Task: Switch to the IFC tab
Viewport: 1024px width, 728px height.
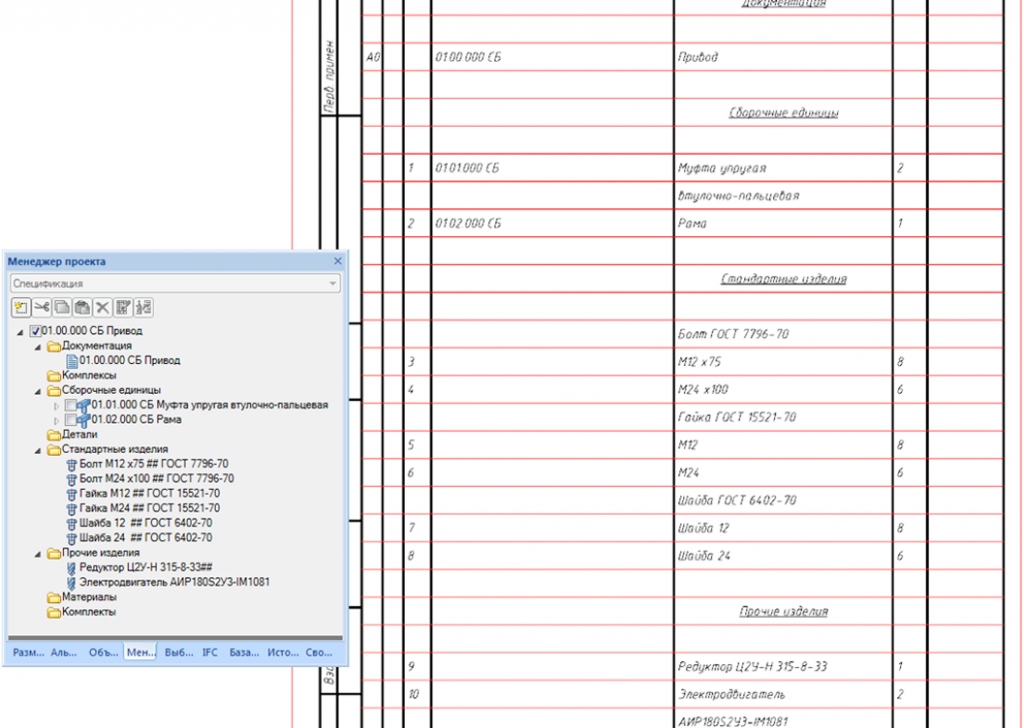Action: click(210, 652)
